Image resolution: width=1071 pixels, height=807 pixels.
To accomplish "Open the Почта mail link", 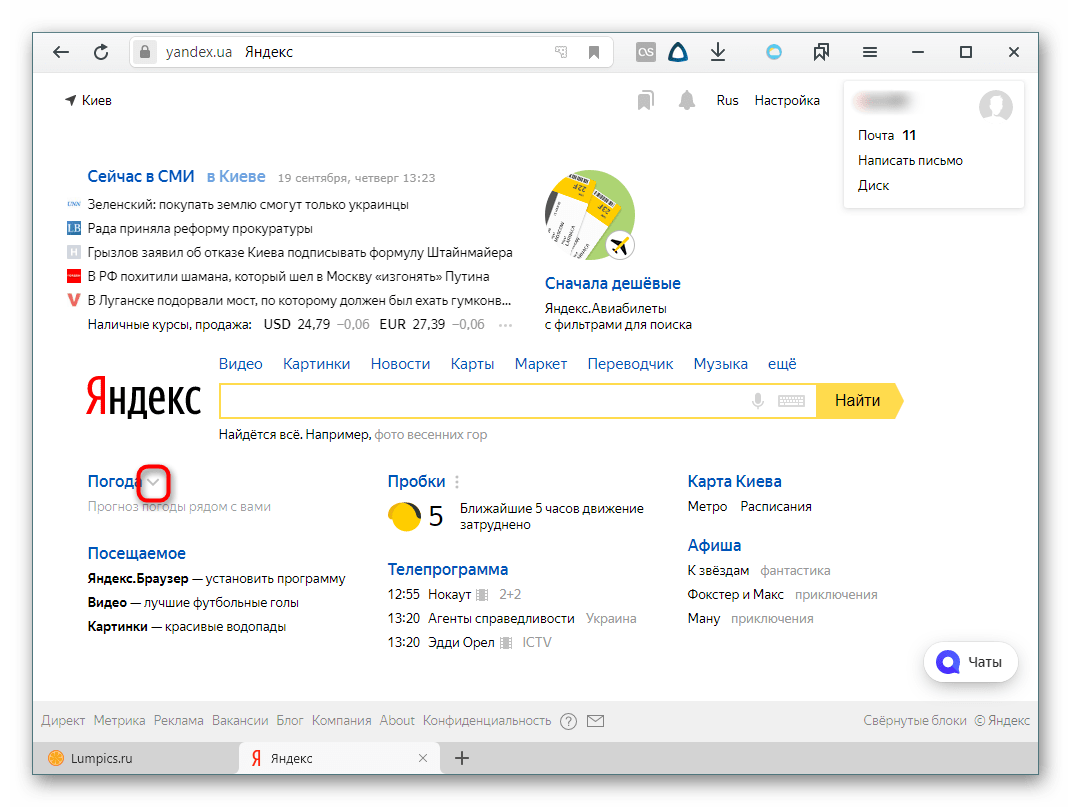I will pyautogui.click(x=876, y=135).
